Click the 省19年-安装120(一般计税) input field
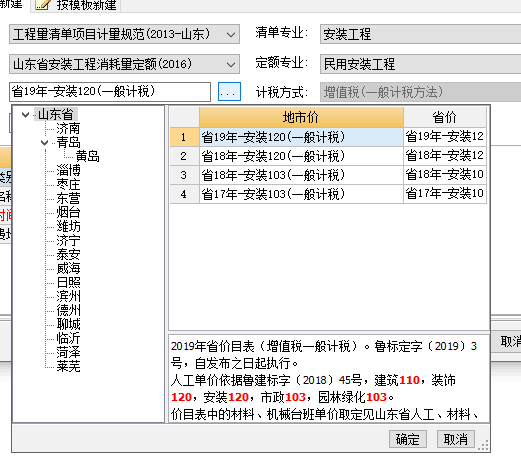Screen dimensions: 521x462 pyautogui.click(x=110, y=92)
